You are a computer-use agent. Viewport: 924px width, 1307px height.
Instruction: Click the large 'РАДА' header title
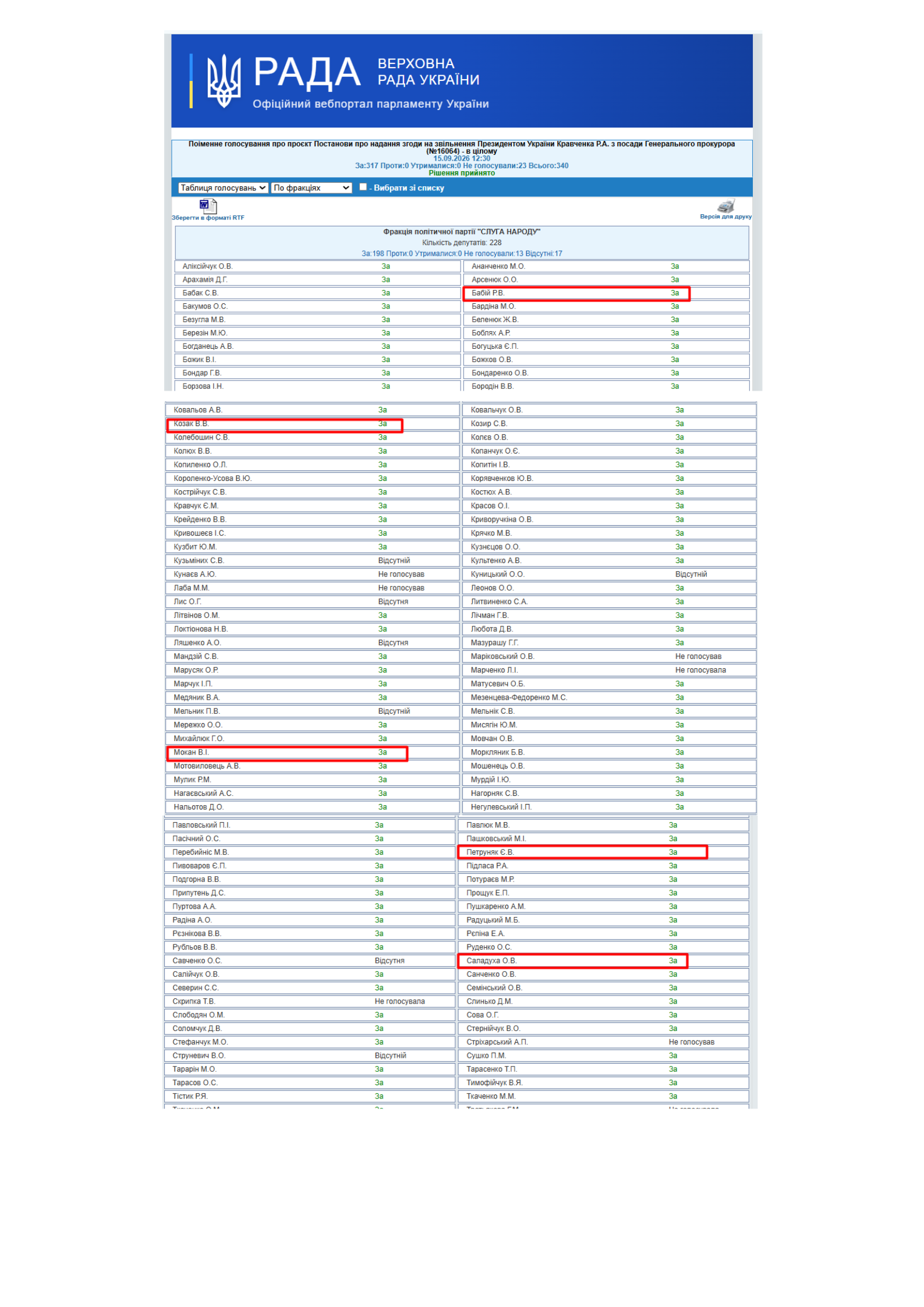coord(307,73)
